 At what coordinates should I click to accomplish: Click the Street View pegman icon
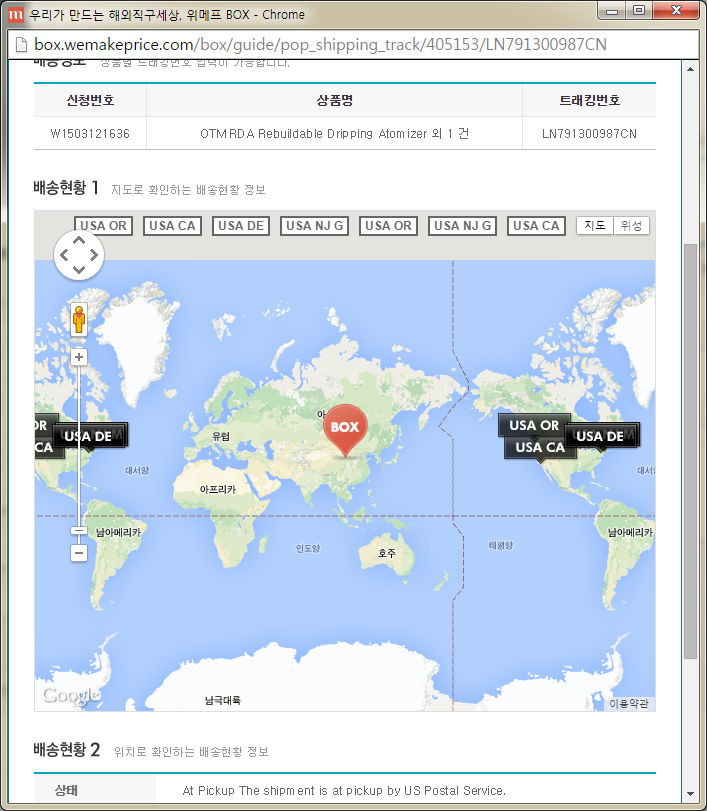pyautogui.click(x=79, y=319)
